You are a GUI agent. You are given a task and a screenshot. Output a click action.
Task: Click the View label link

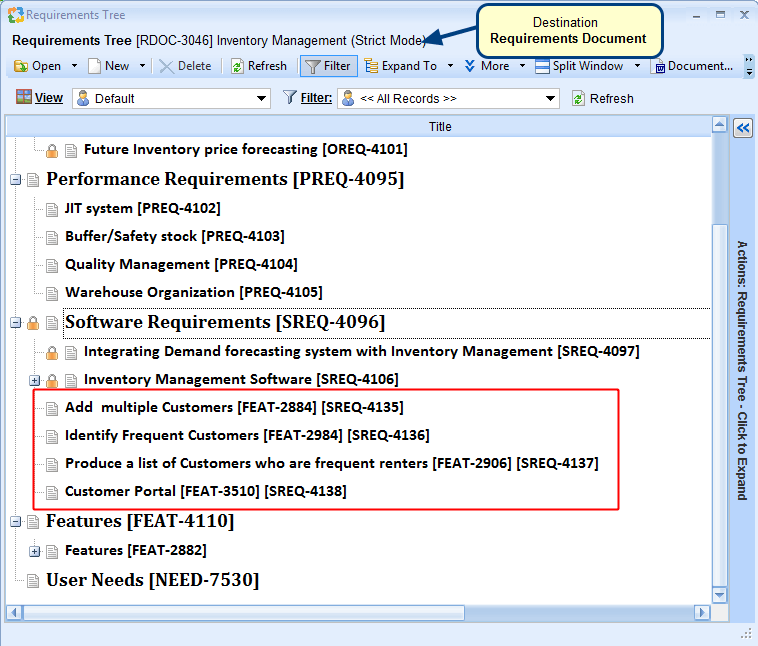pos(48,98)
